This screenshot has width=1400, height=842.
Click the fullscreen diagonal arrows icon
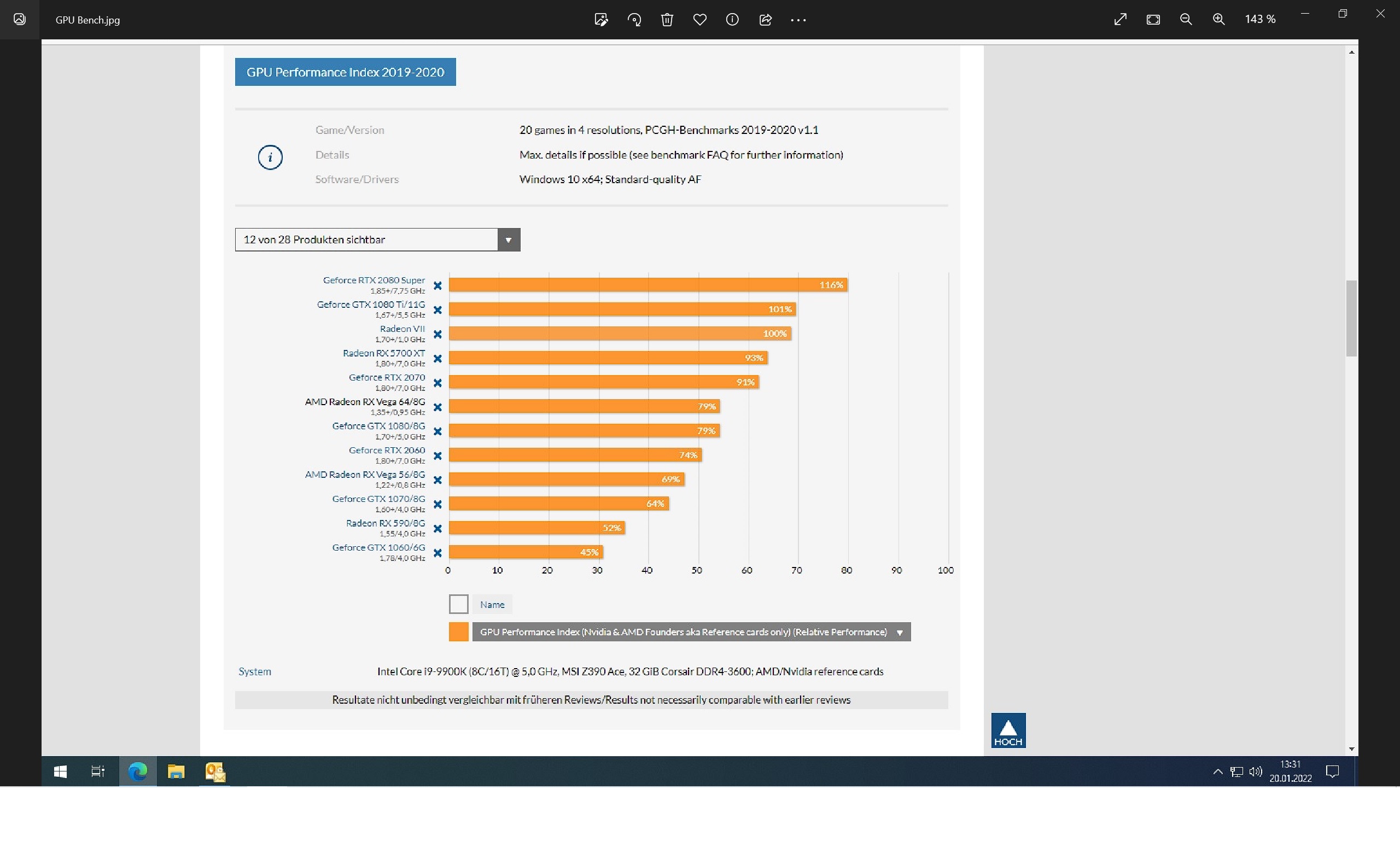coord(1120,20)
